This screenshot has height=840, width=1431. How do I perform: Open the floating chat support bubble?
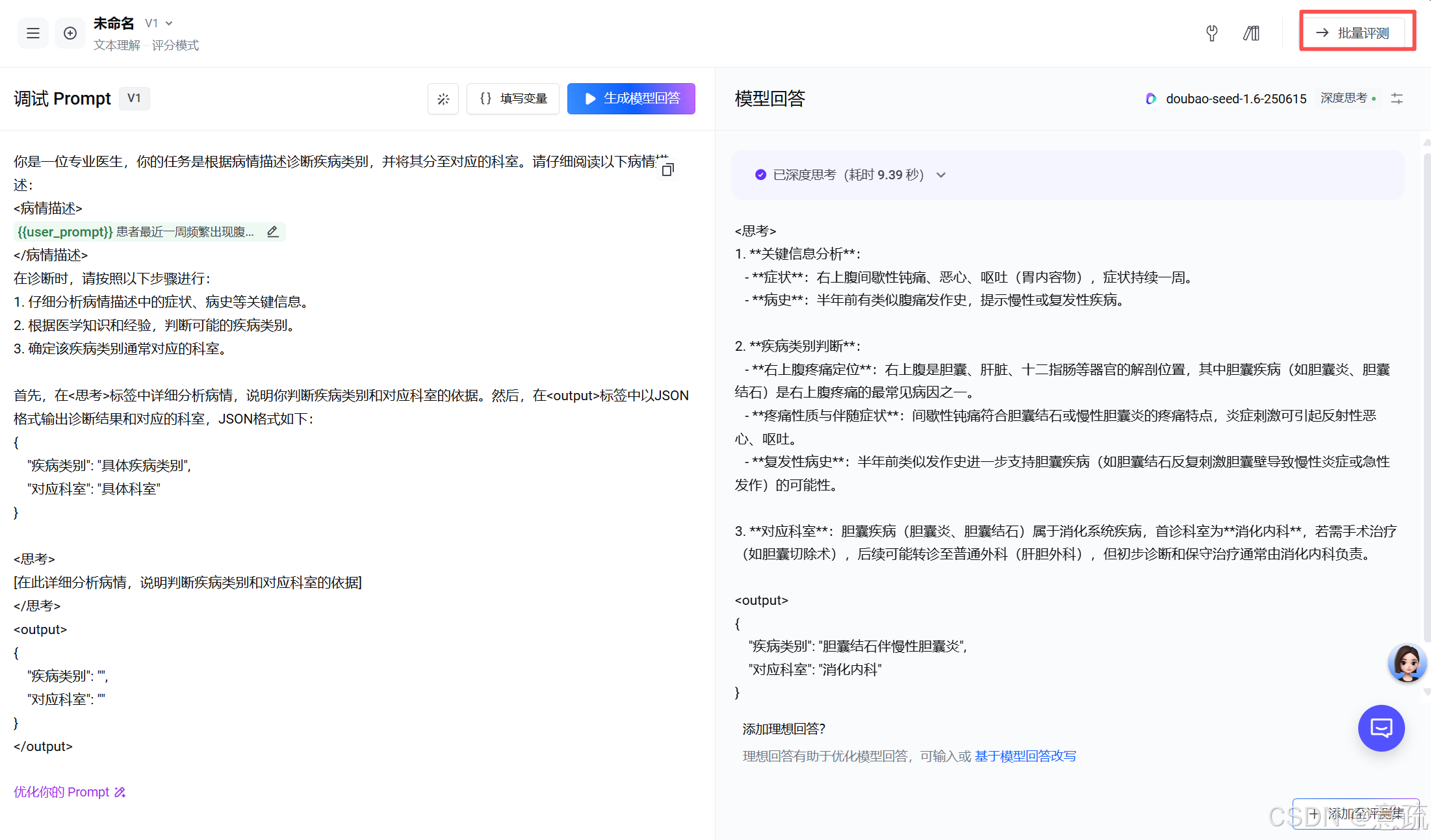click(x=1382, y=728)
